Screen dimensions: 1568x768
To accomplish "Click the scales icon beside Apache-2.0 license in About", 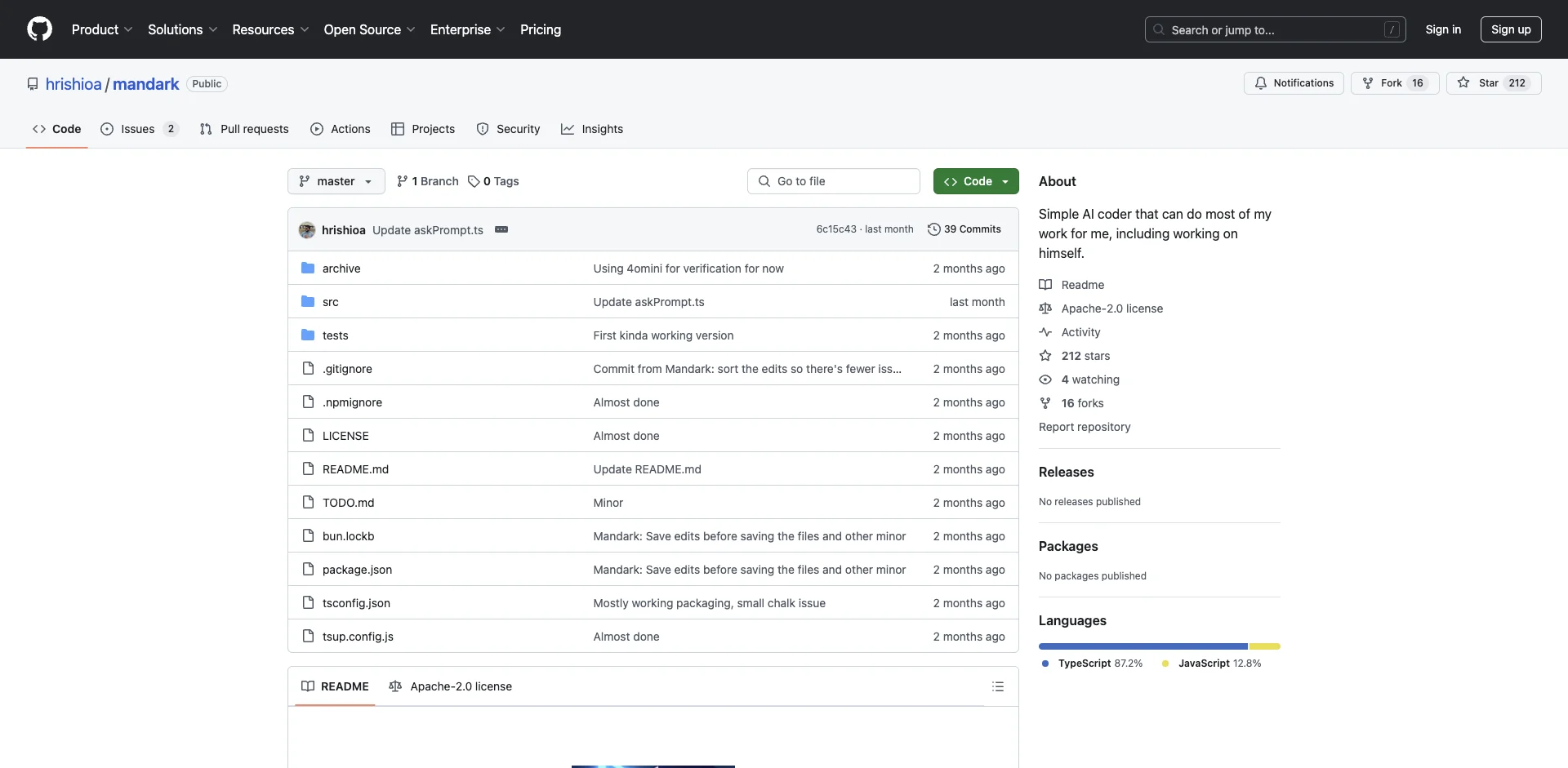I will pos(1045,309).
